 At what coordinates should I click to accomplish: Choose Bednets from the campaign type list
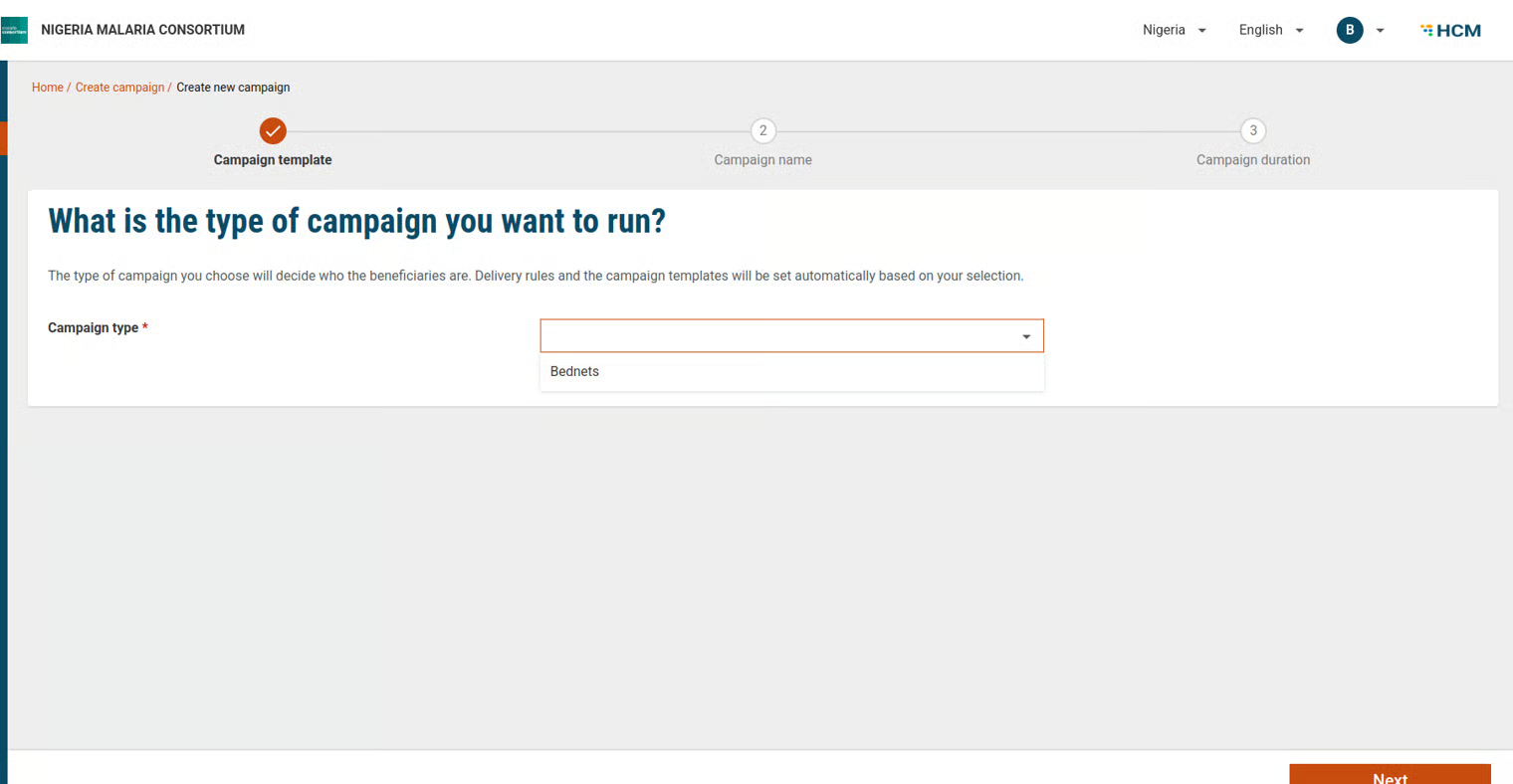(574, 371)
